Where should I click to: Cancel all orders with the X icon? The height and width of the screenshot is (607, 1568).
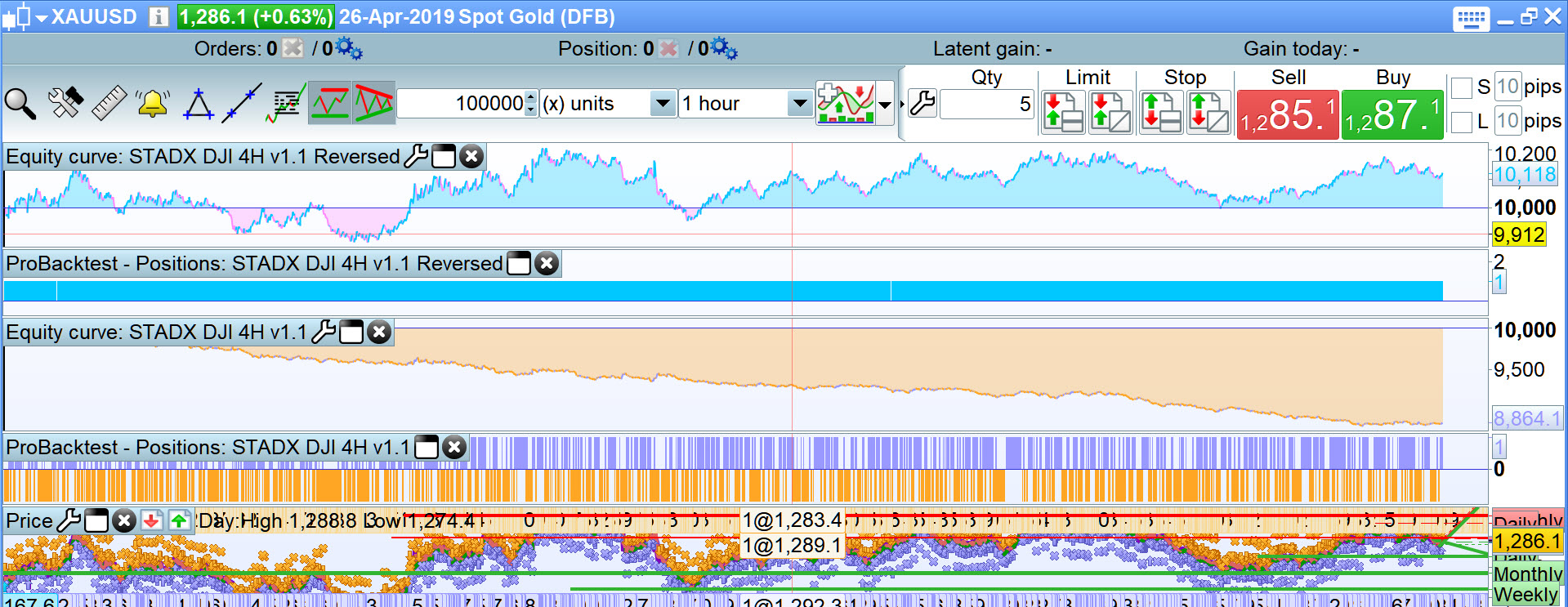(x=293, y=49)
